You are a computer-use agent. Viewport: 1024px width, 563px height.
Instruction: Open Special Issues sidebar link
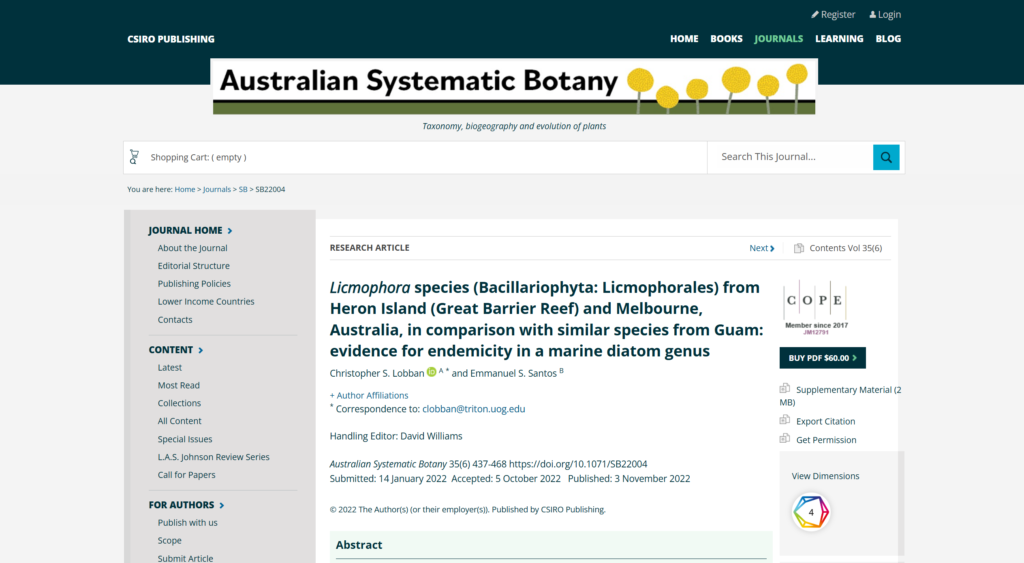pos(185,440)
